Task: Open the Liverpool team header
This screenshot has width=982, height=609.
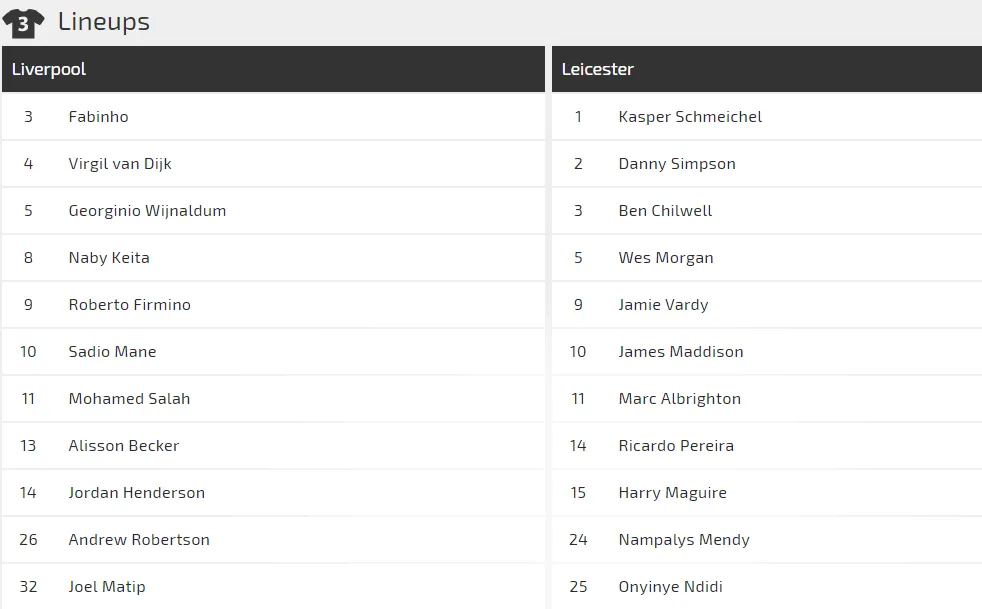Action: [274, 69]
